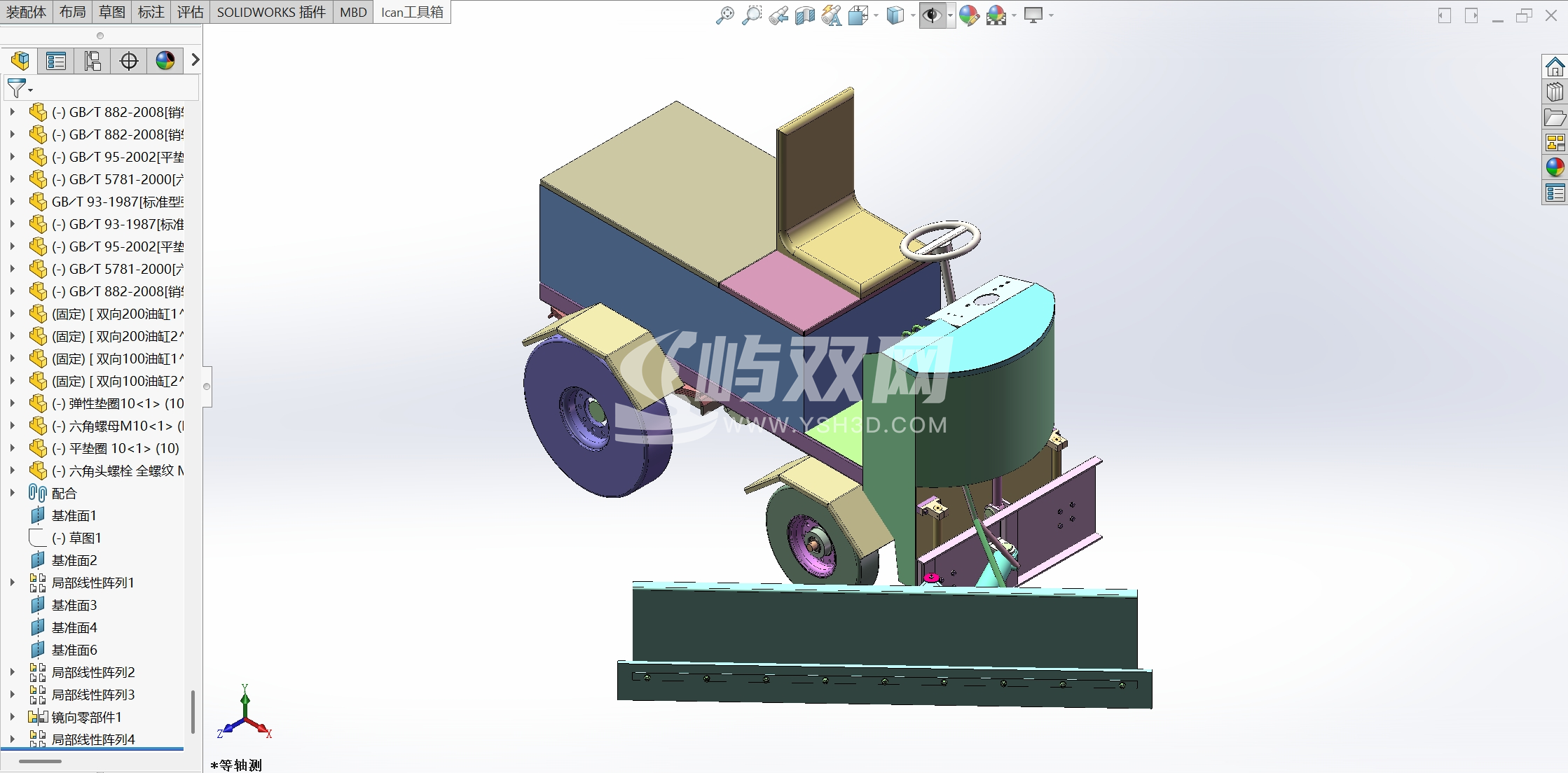This screenshot has width=1568, height=773.
Task: Open the ConfigurationManager tab icon
Action: [x=92, y=61]
